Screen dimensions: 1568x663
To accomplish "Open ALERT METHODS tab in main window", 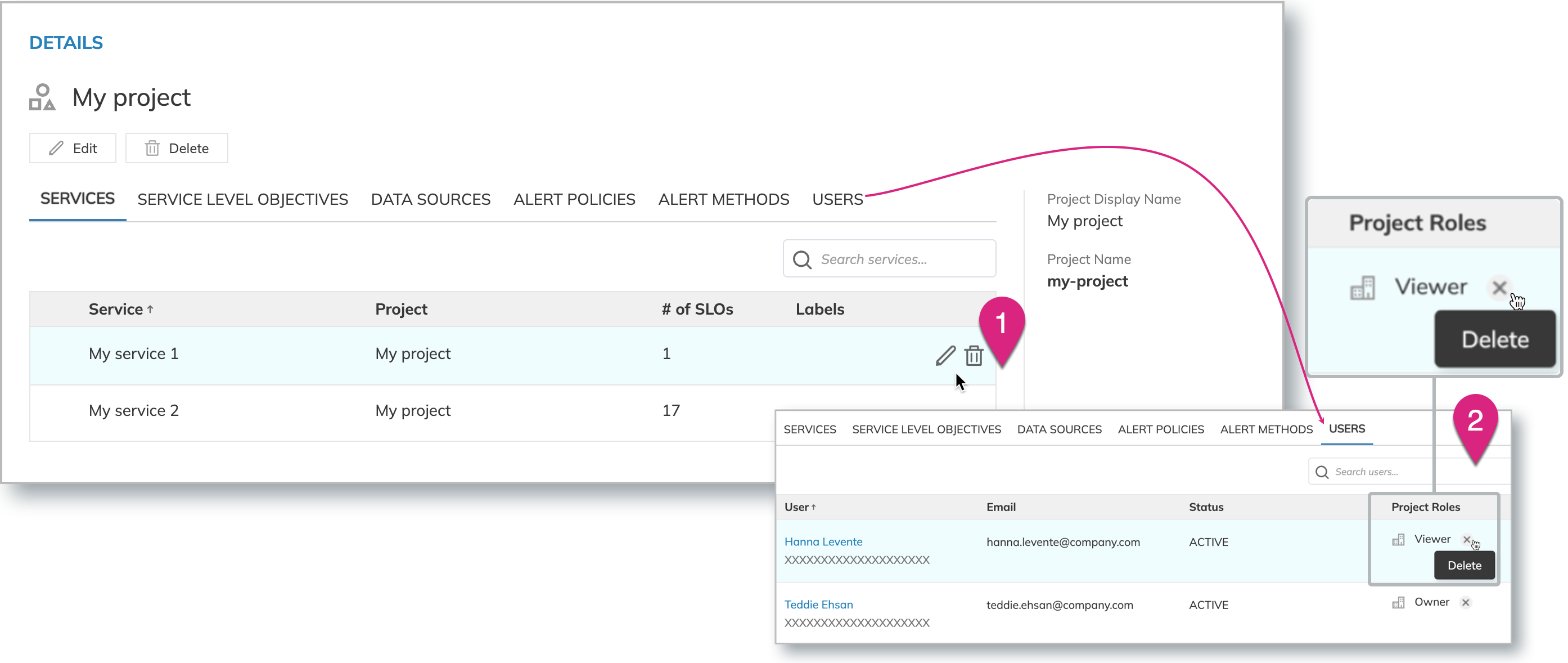I will 723,199.
